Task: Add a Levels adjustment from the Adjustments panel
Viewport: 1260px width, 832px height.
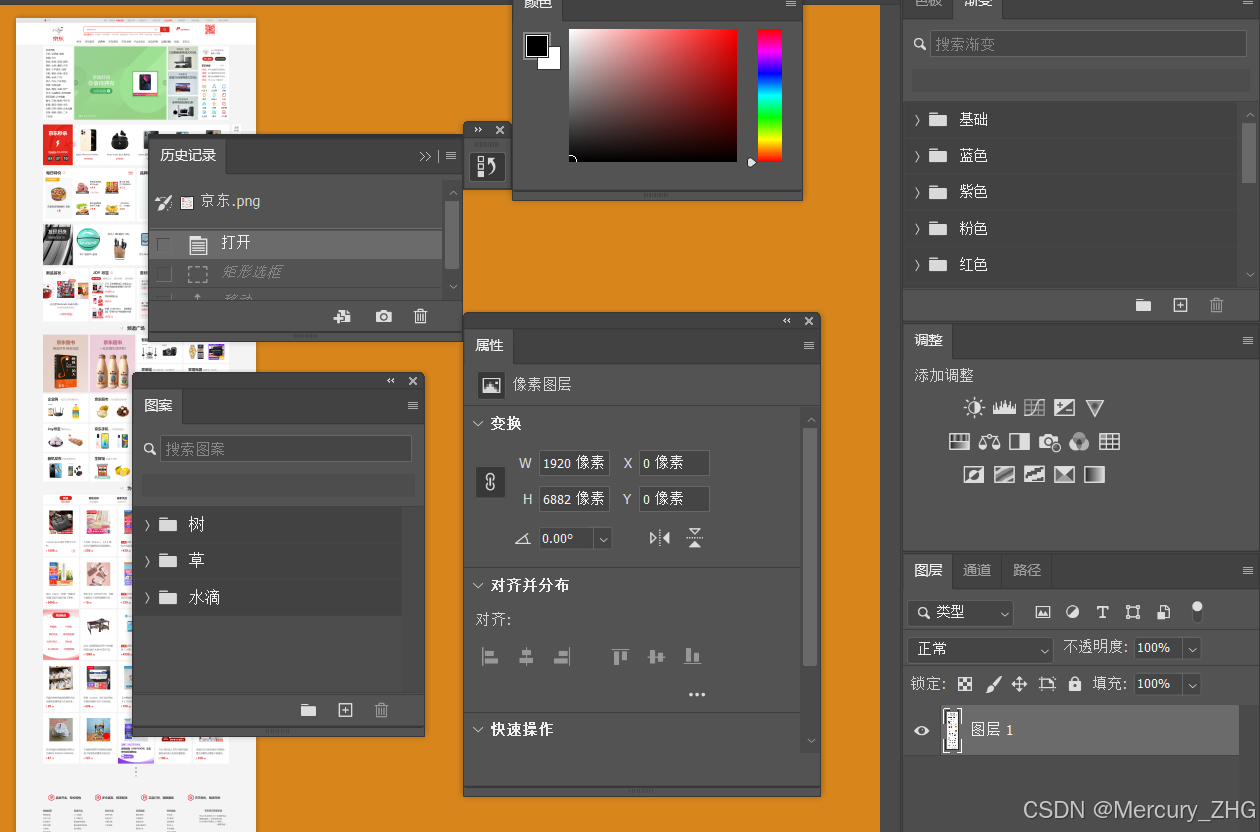Action: point(1004,407)
